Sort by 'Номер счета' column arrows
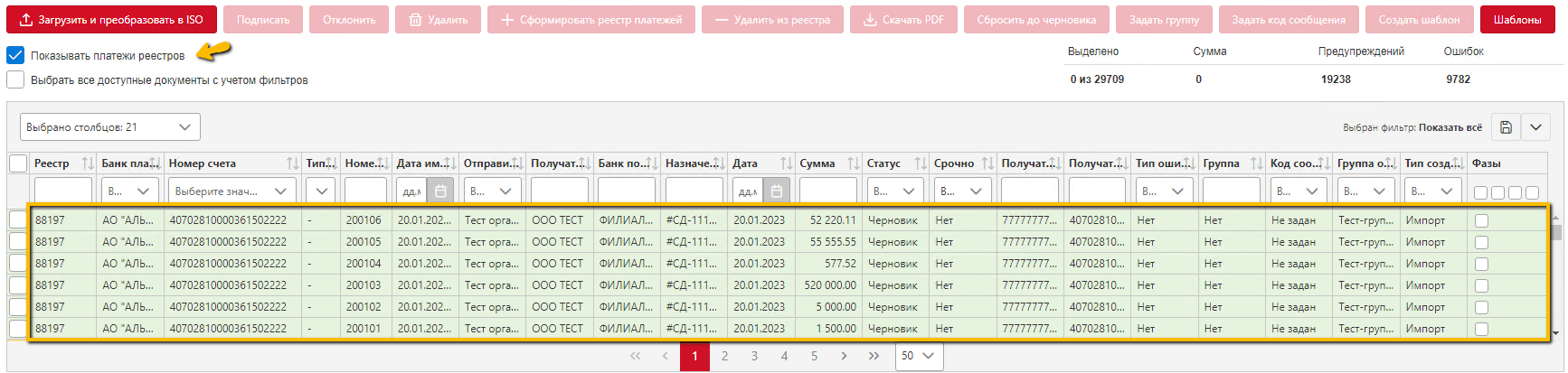The width and height of the screenshot is (1568, 373). point(293,163)
